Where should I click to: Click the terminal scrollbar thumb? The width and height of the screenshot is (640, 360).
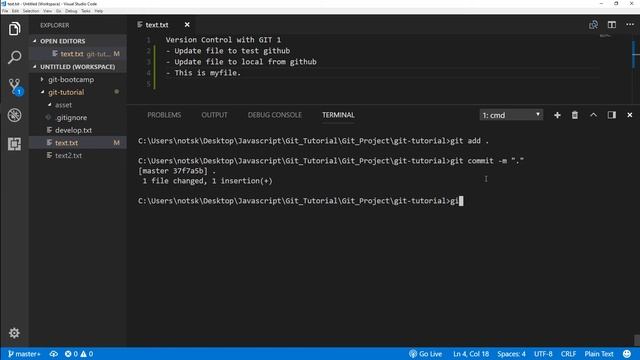click(637, 340)
